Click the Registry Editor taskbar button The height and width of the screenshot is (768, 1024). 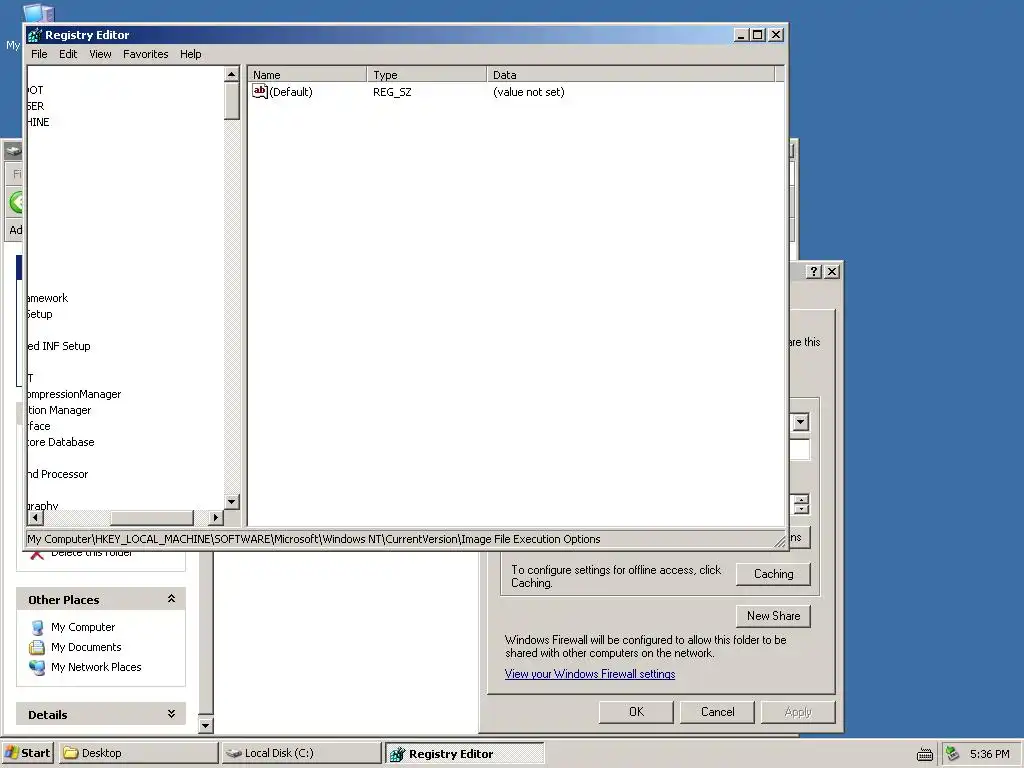pyautogui.click(x=464, y=753)
